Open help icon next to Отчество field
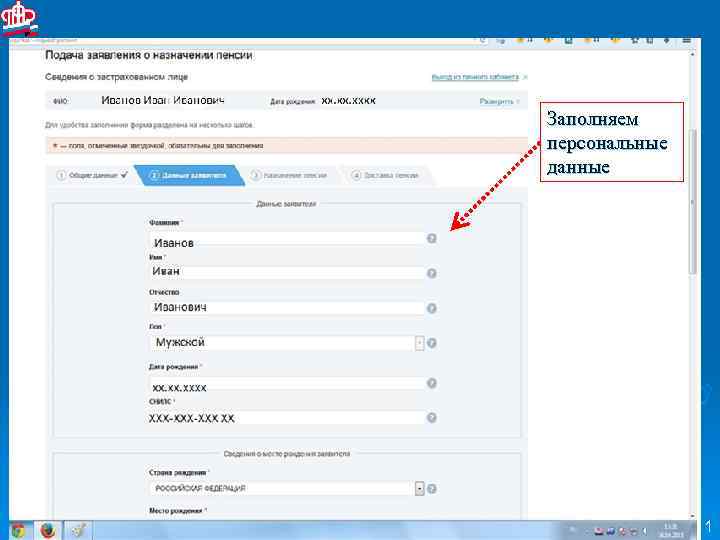 tap(432, 308)
